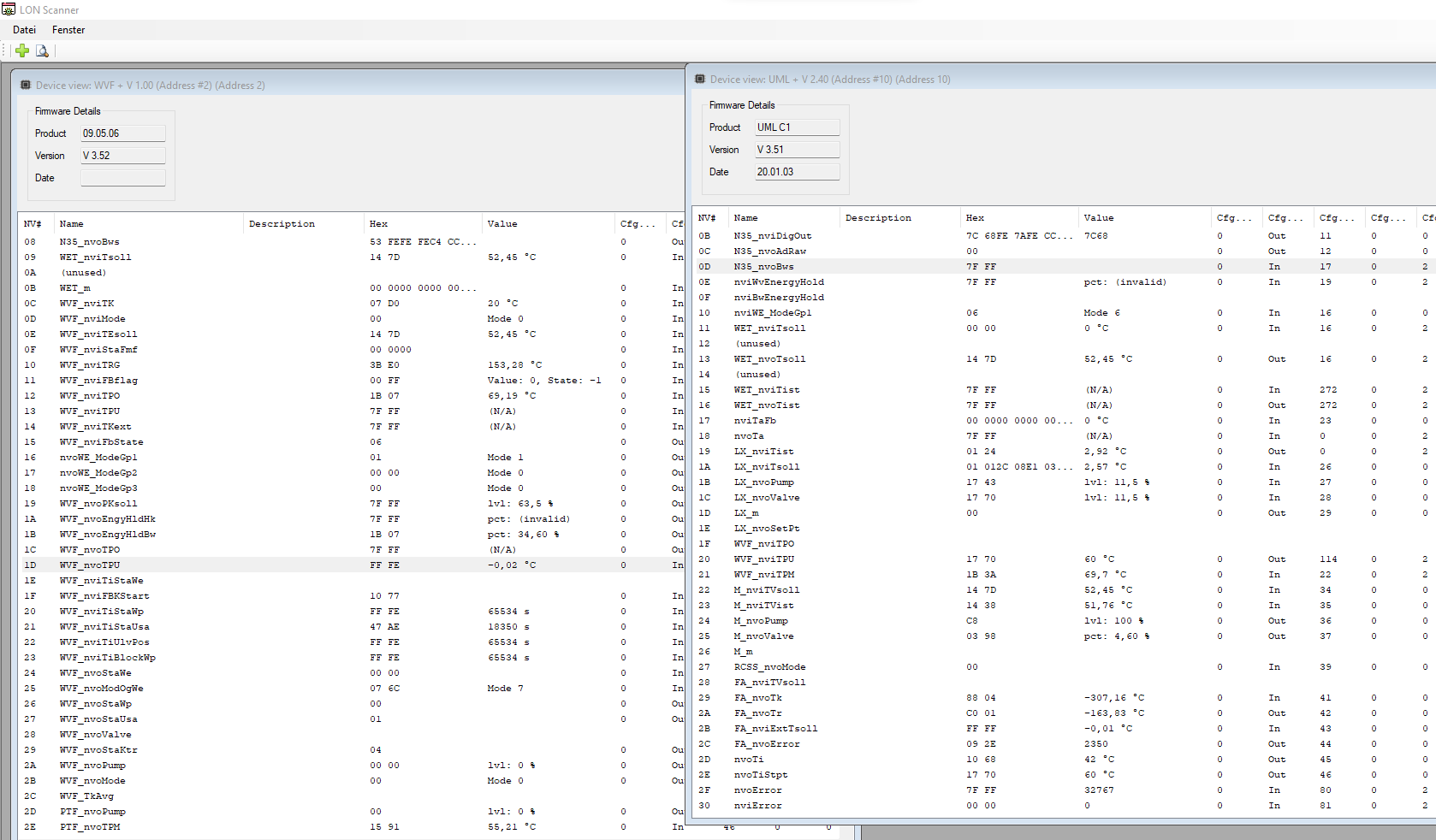Select row FA_nvoTk
1436x840 pixels.
coord(1065,698)
